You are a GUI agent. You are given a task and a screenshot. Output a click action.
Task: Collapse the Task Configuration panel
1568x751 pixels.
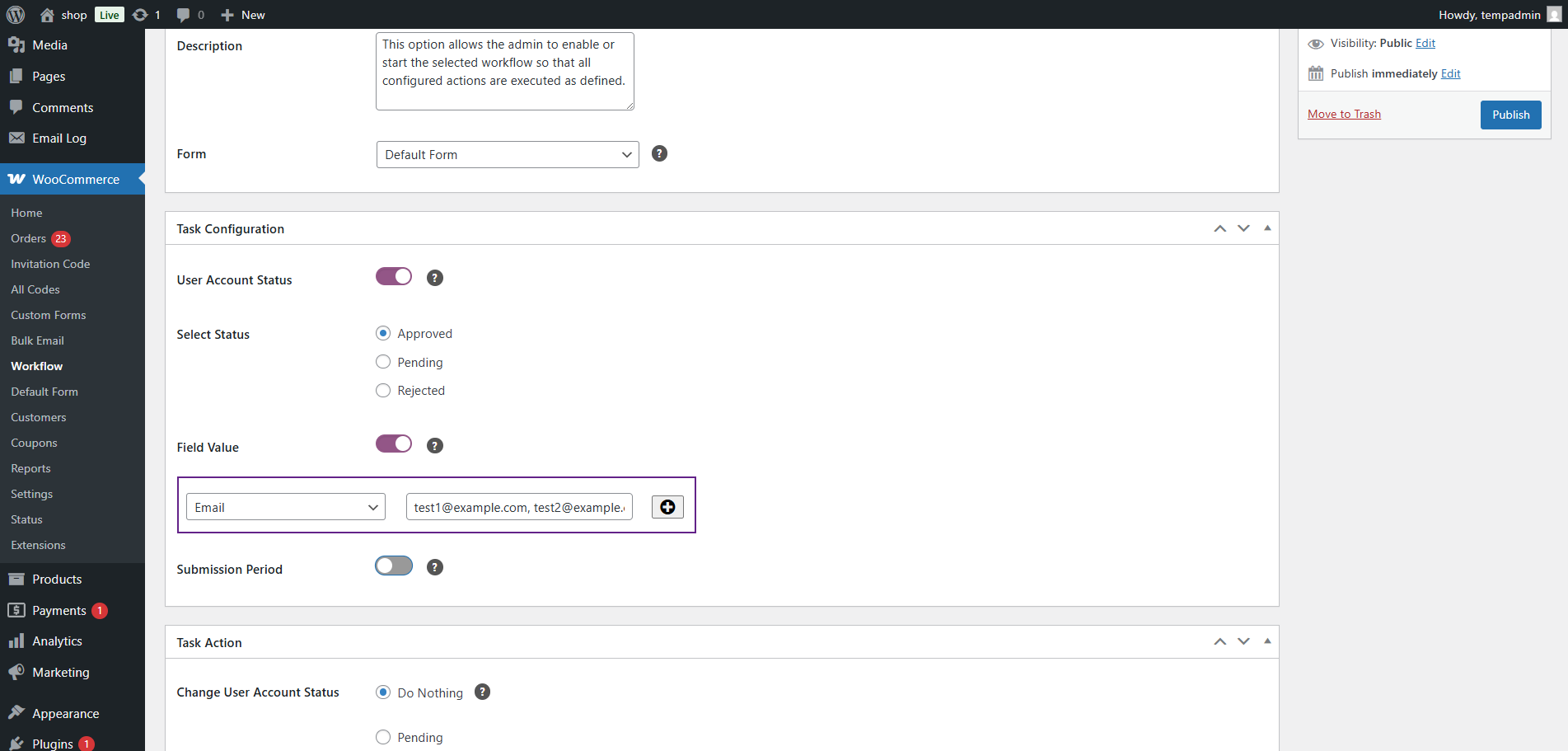click(1267, 228)
